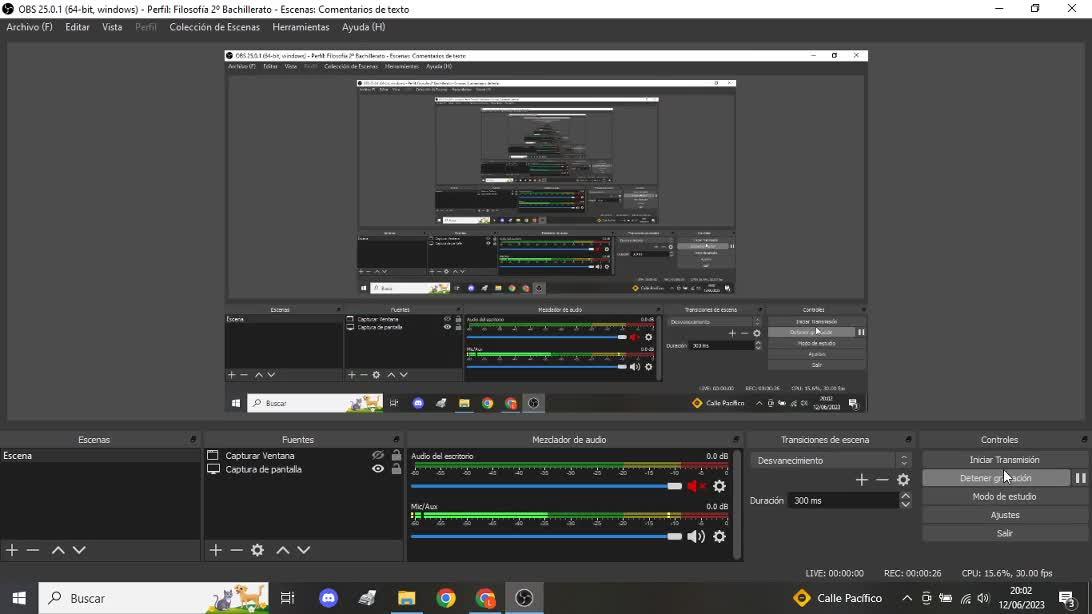Enable Modo de estudio
The image size is (1092, 614).
1004,496
